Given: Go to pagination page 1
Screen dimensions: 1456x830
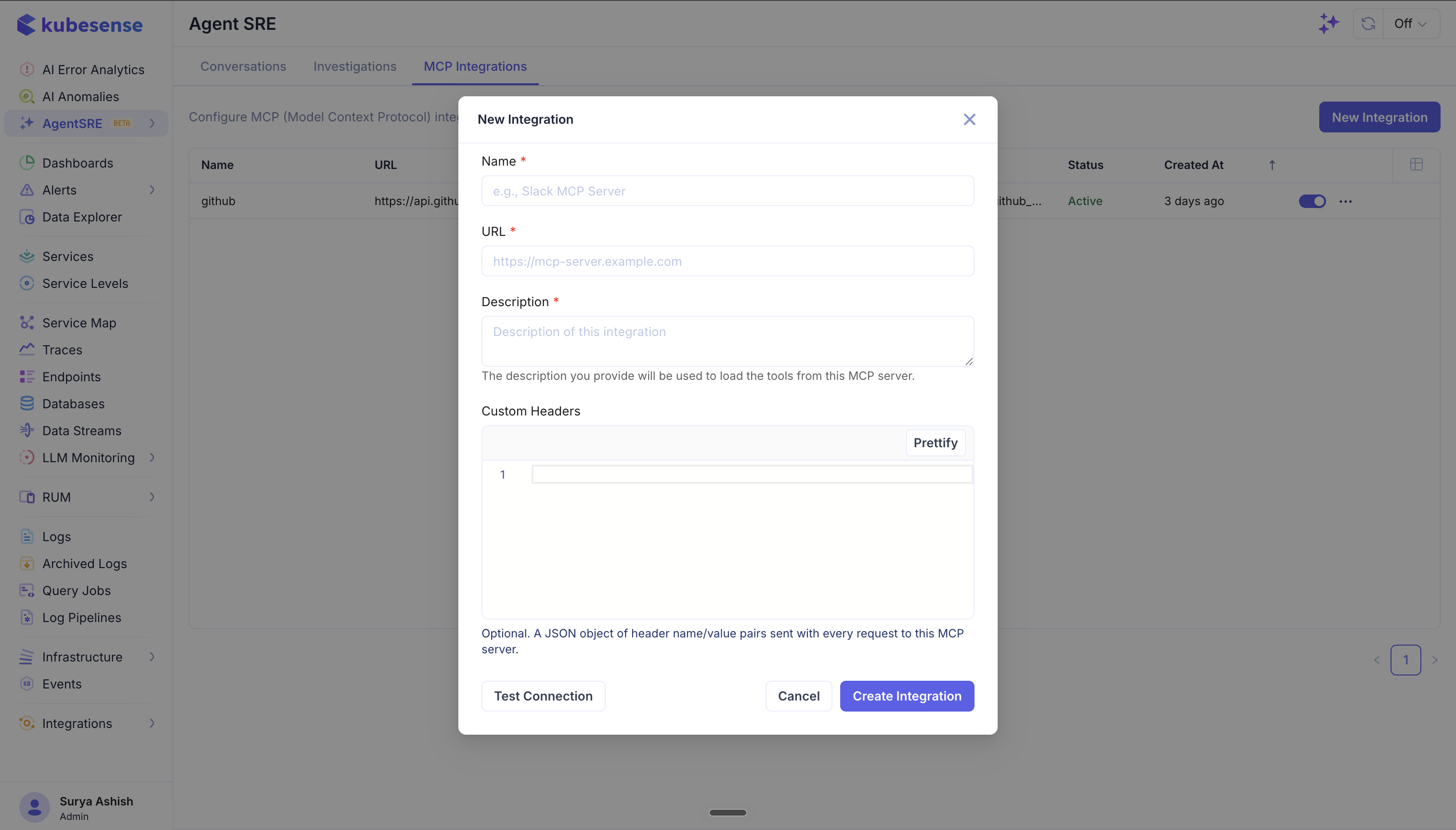Looking at the screenshot, I should click(1405, 660).
